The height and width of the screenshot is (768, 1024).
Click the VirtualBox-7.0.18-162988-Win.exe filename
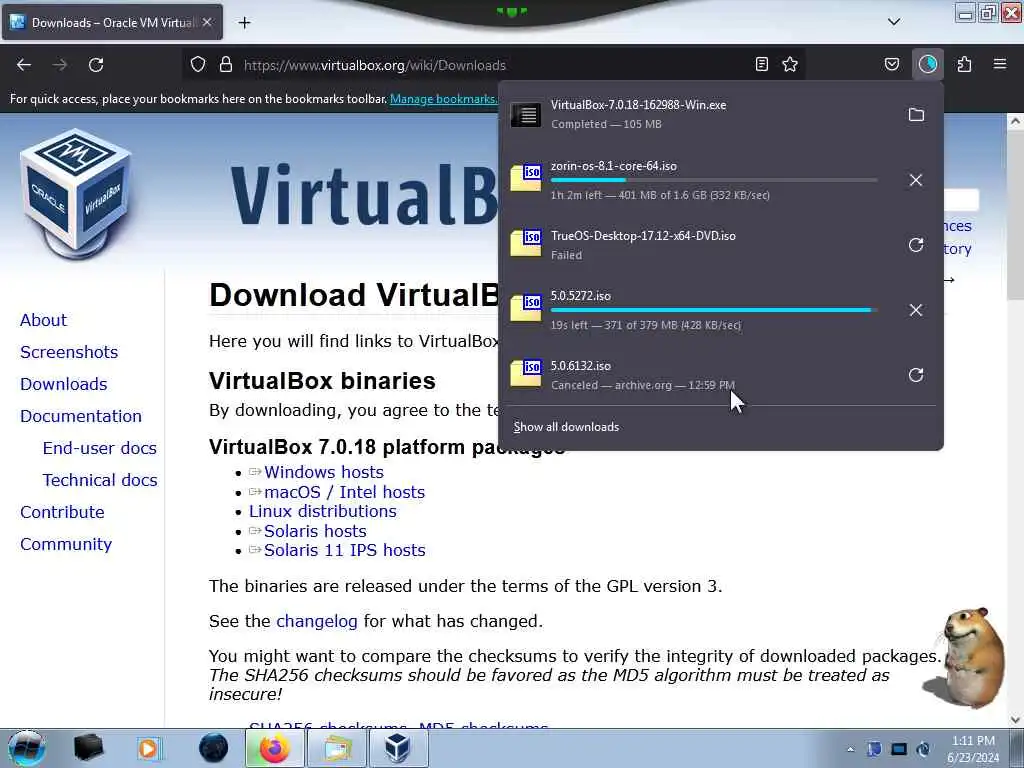[638, 105]
